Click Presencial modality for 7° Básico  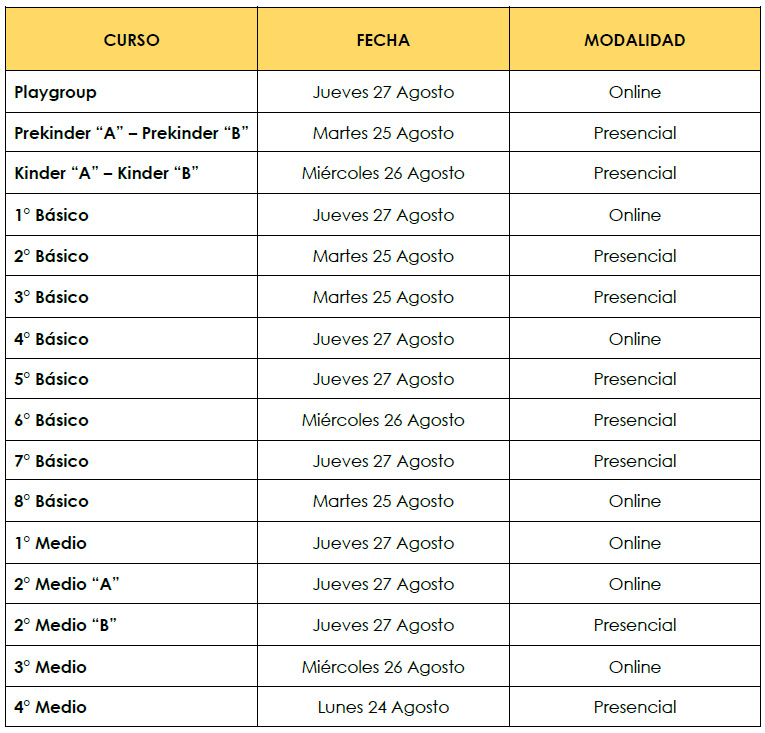pos(635,461)
